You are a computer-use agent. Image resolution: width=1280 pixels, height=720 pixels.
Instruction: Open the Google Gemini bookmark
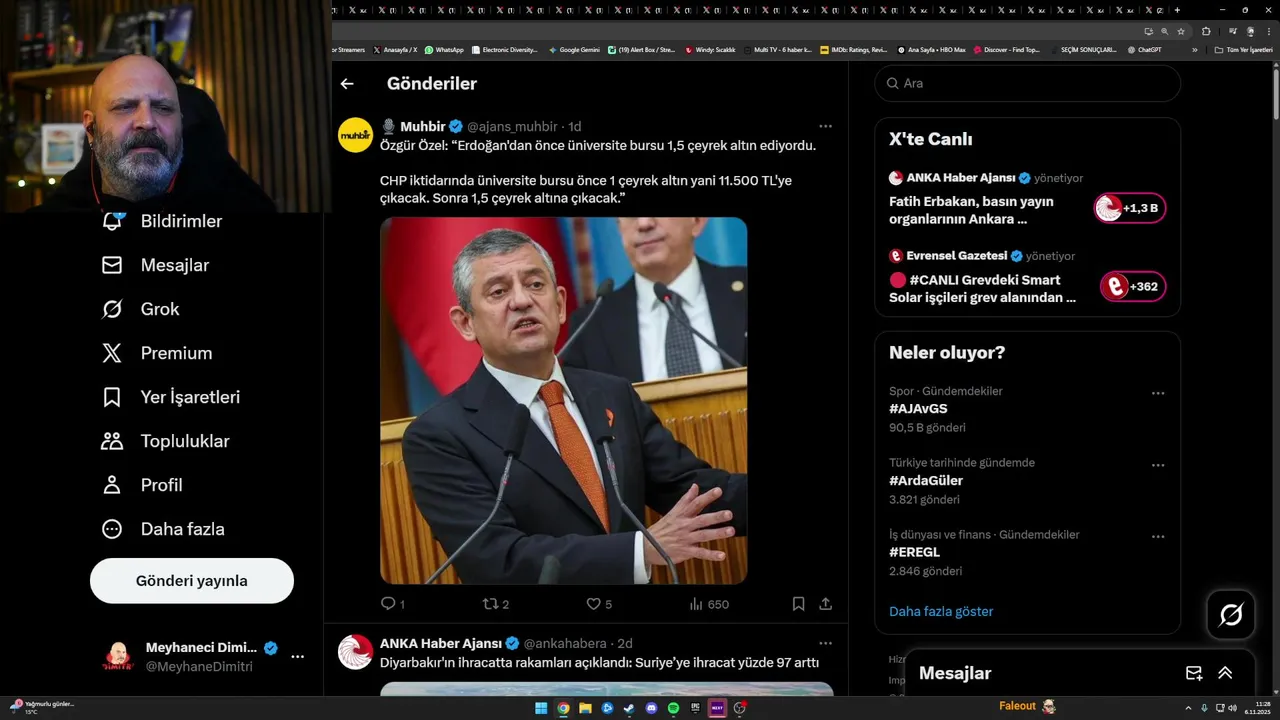coord(574,49)
